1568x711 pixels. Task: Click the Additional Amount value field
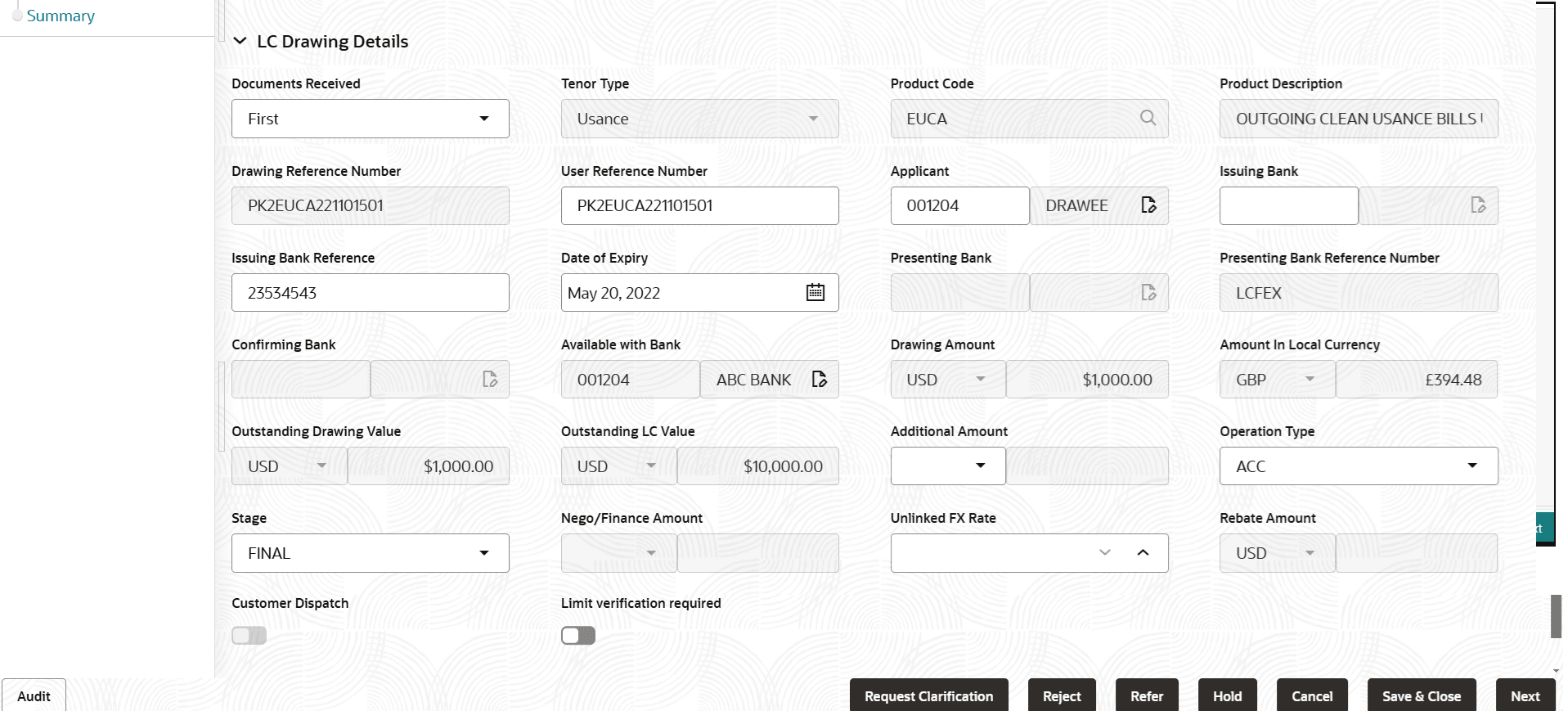(1087, 466)
